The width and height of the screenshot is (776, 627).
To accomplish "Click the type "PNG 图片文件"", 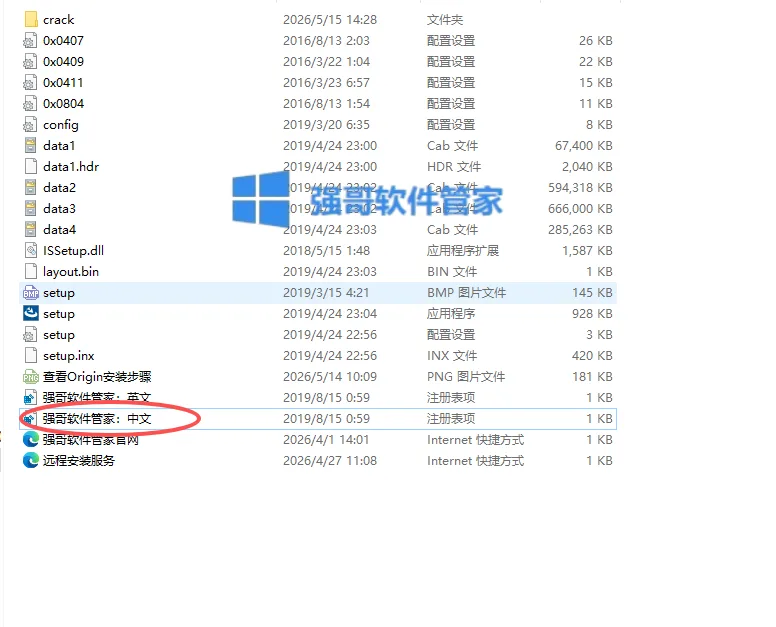I will [x=466, y=377].
